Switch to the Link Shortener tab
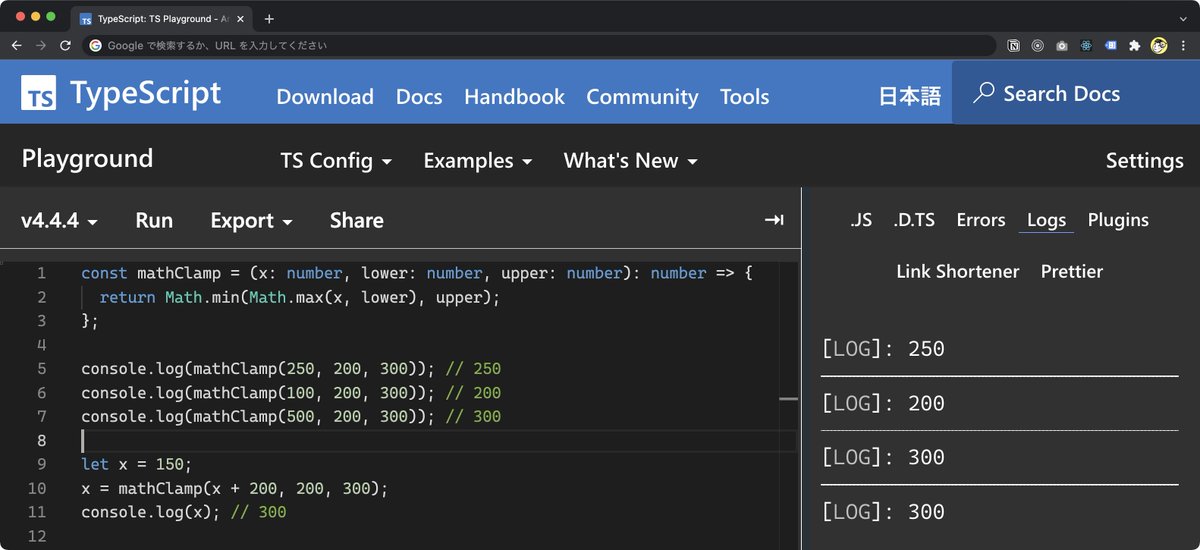The width and height of the screenshot is (1200, 550). pos(958,271)
